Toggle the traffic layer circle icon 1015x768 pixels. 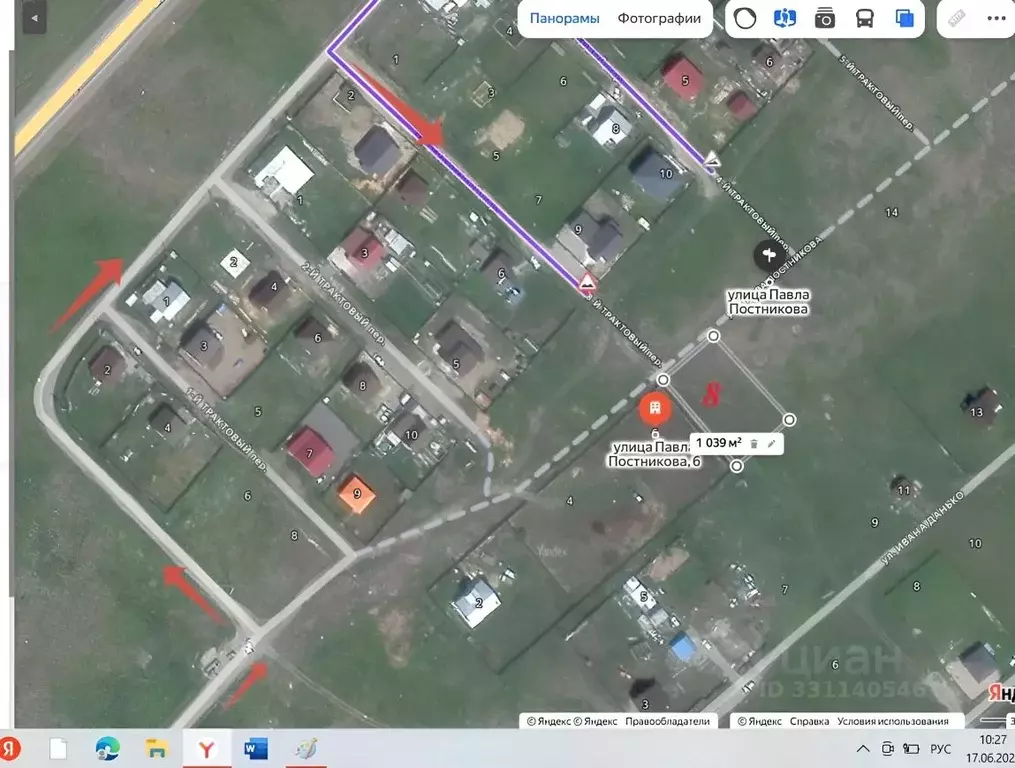click(745, 19)
